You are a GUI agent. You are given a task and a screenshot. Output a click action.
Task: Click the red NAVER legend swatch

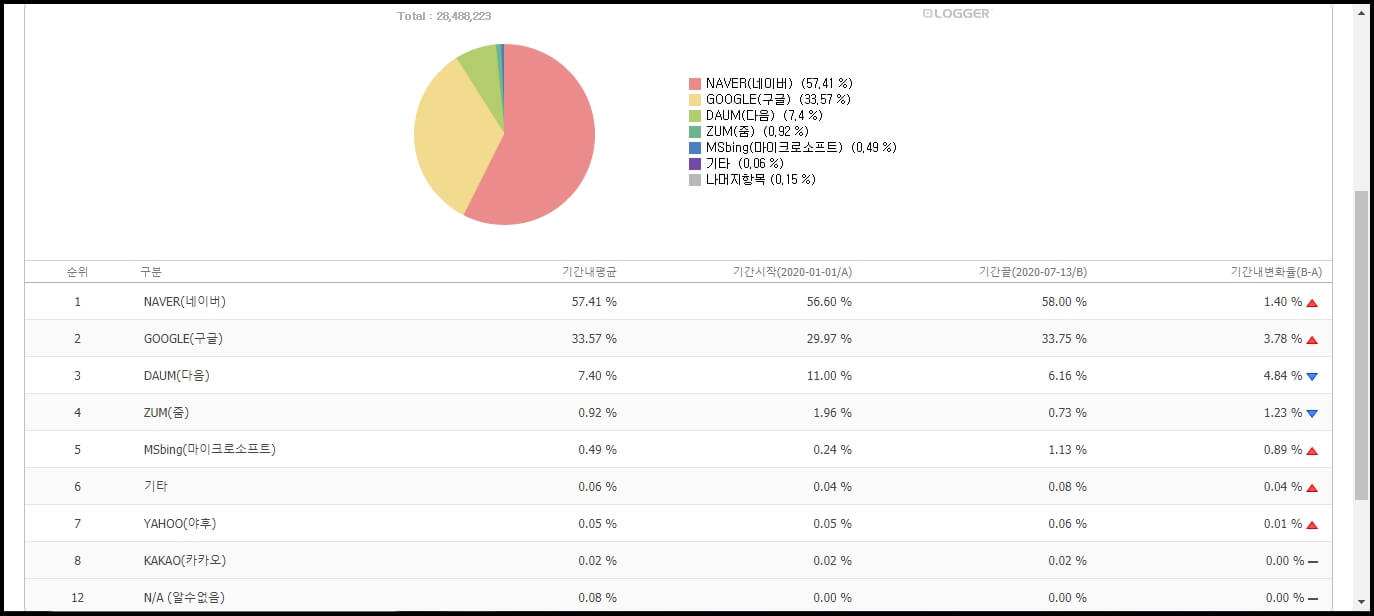pos(695,84)
